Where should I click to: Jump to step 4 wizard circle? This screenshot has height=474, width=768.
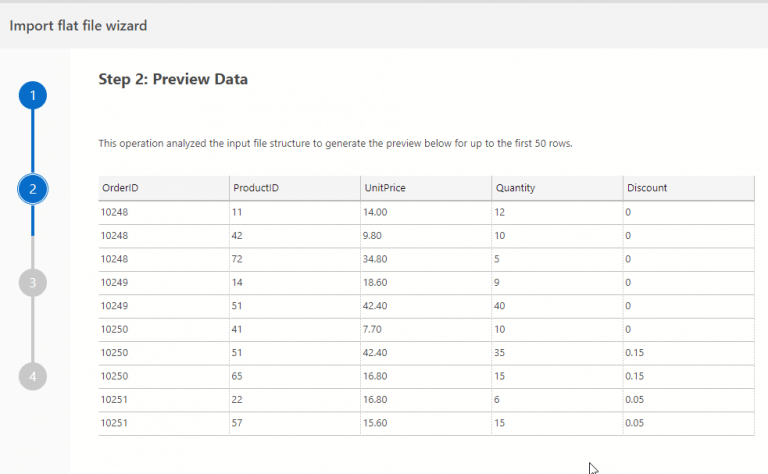33,376
